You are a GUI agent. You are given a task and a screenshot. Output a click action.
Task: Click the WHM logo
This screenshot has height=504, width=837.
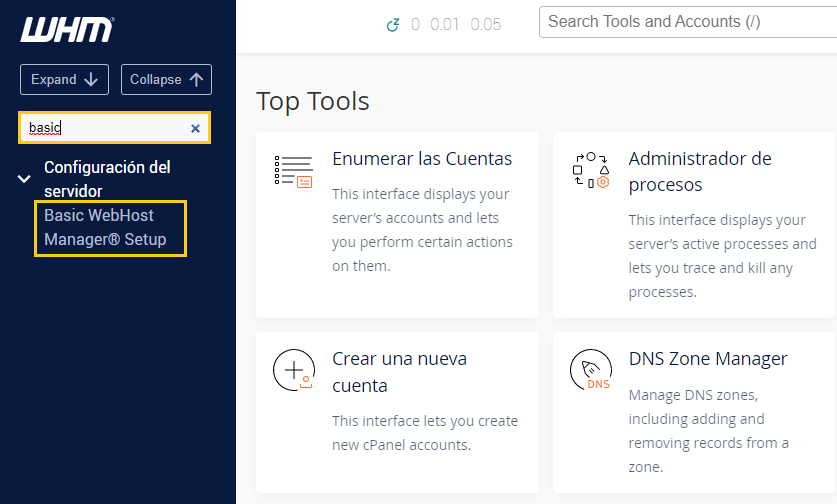(x=67, y=29)
